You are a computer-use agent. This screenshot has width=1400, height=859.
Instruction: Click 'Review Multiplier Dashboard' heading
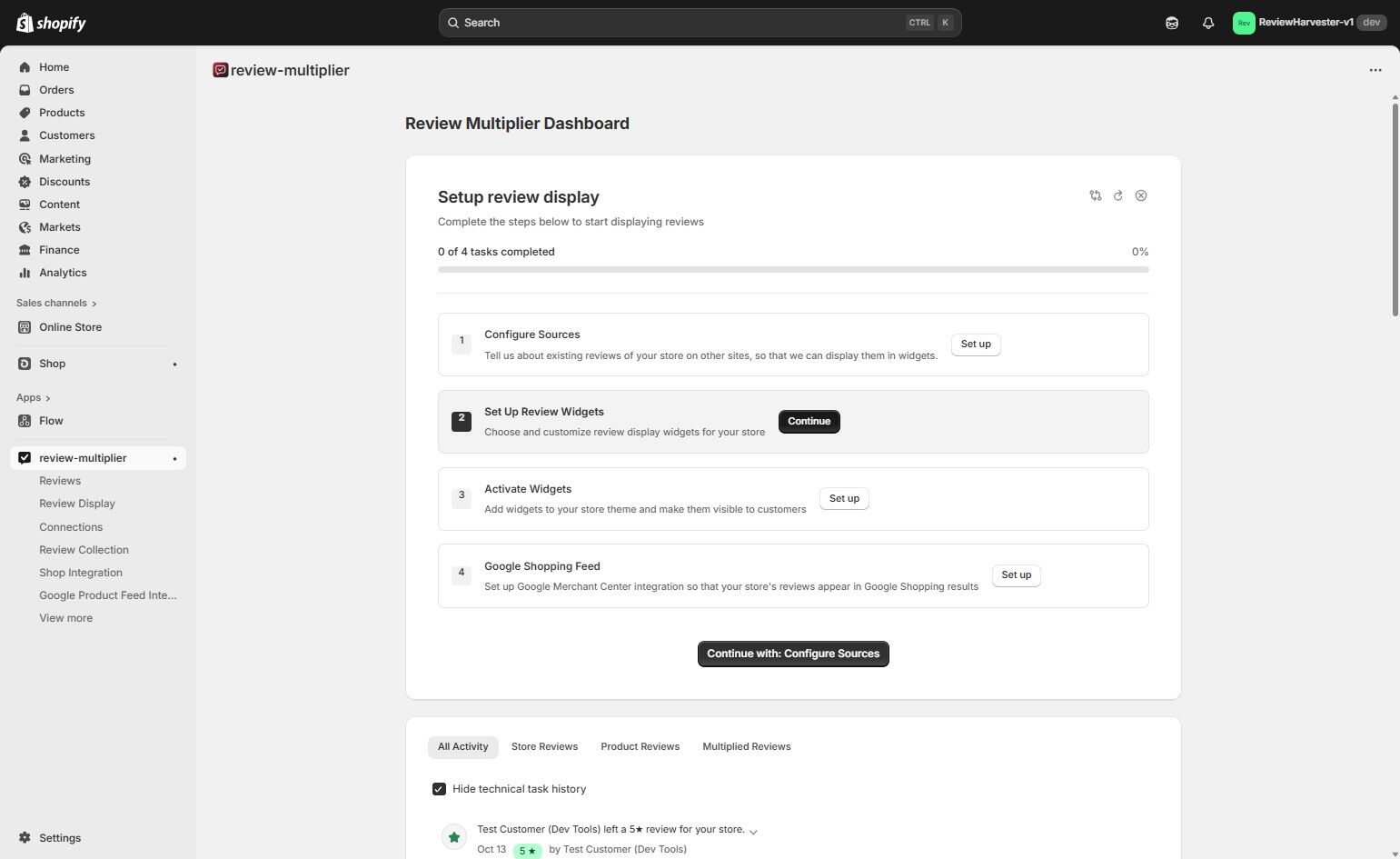517,124
